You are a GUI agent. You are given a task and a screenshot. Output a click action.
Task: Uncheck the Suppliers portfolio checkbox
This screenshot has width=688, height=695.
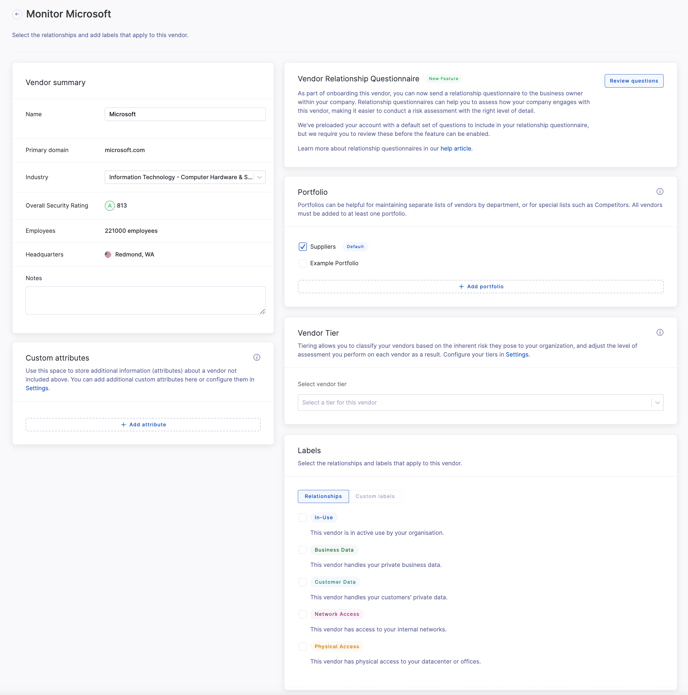[x=303, y=247]
